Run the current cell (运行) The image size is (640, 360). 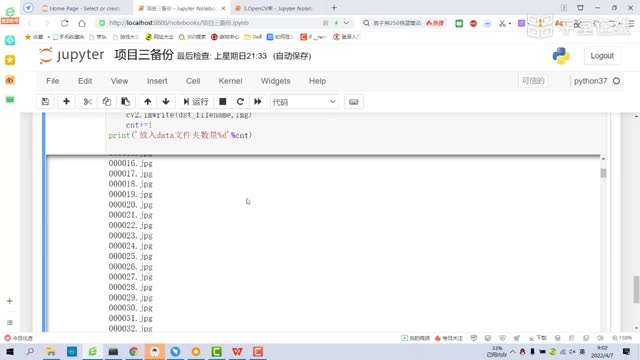coord(196,102)
